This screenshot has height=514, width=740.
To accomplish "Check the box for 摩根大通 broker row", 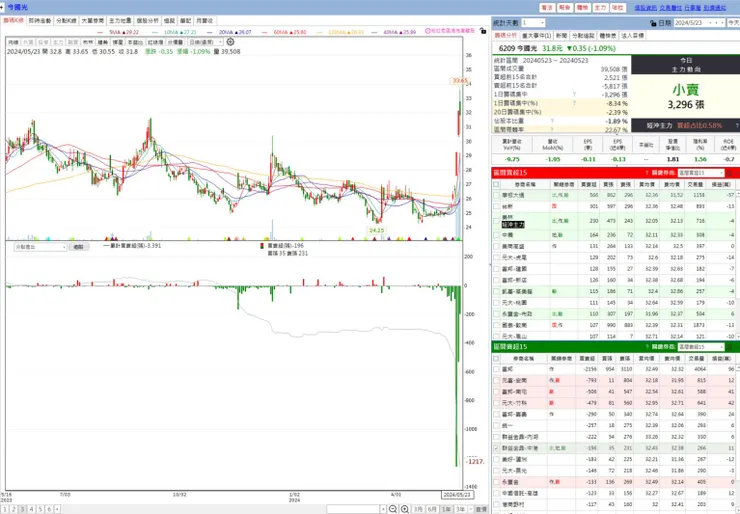I will (x=496, y=195).
